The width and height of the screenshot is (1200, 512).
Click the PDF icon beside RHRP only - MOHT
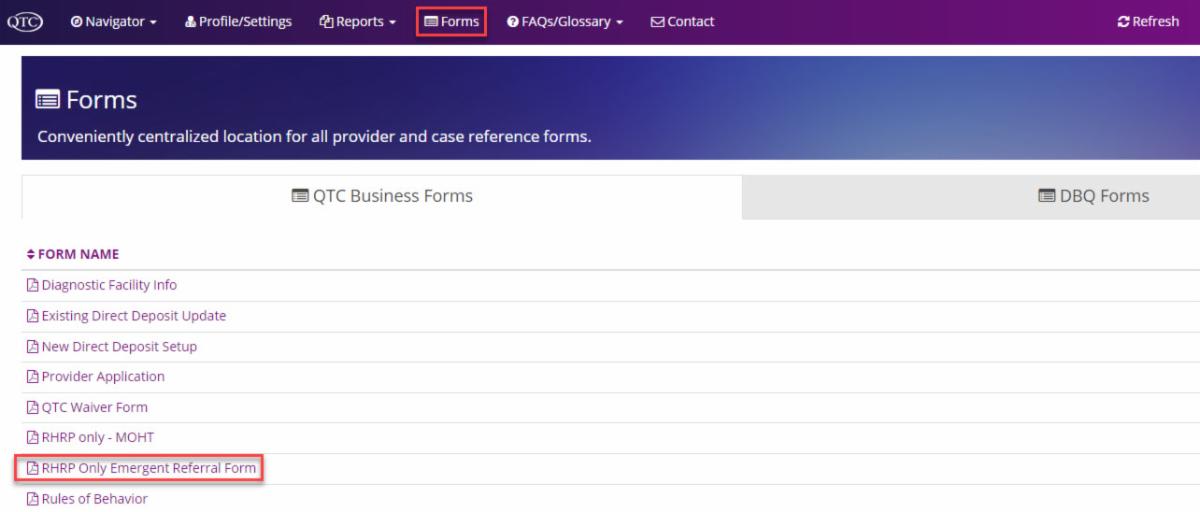[x=32, y=438]
